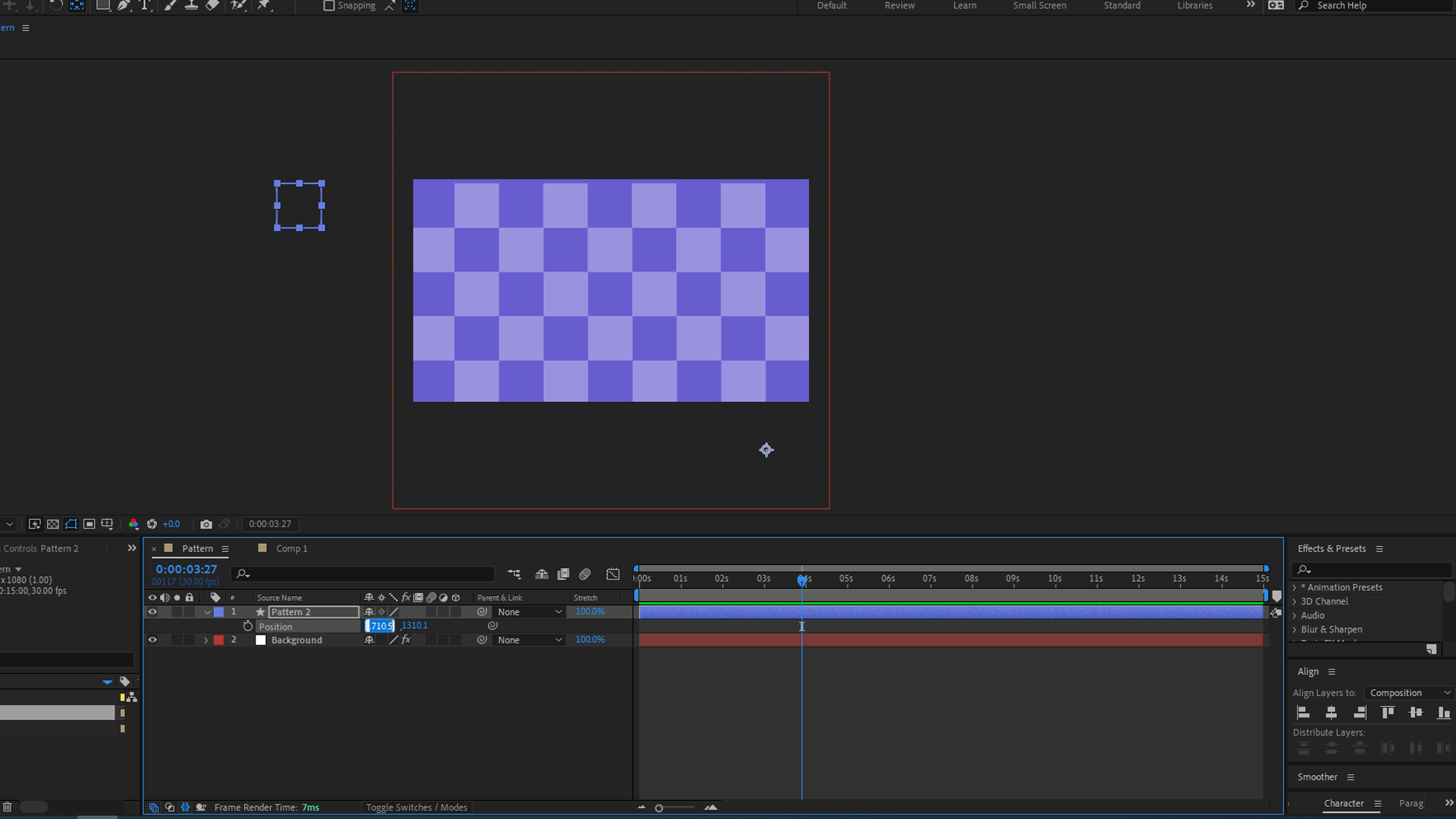Expand the Background layer properties
This screenshot has width=1456, height=819.
click(x=206, y=640)
